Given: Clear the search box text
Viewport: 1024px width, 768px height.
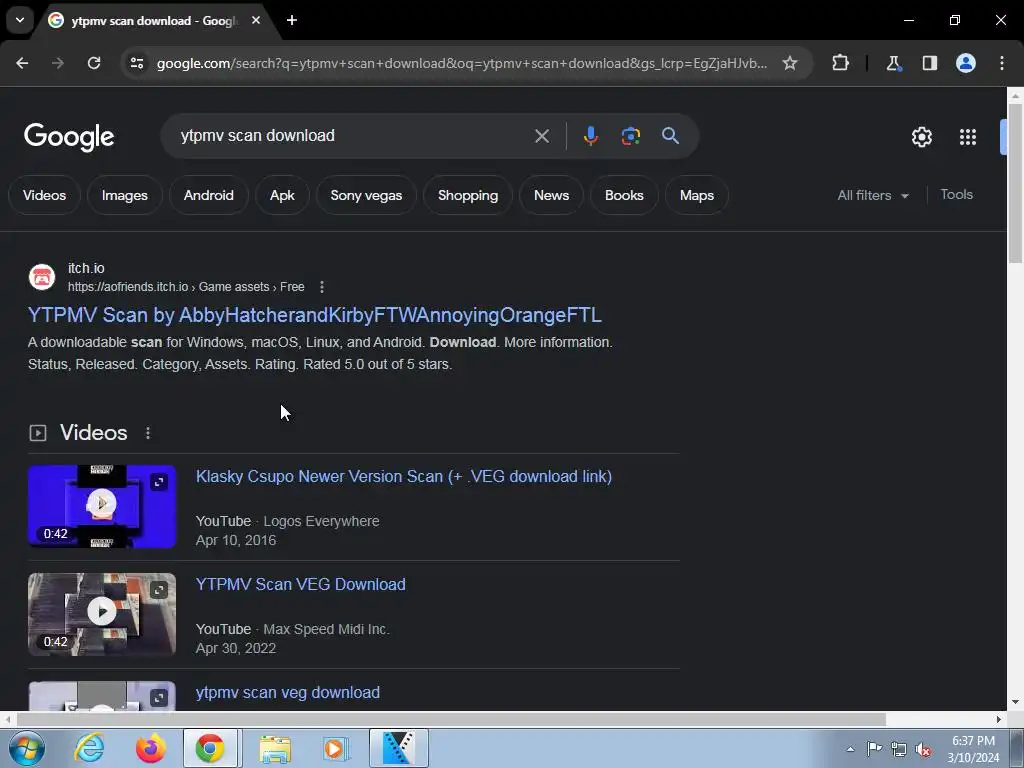Looking at the screenshot, I should click(541, 136).
